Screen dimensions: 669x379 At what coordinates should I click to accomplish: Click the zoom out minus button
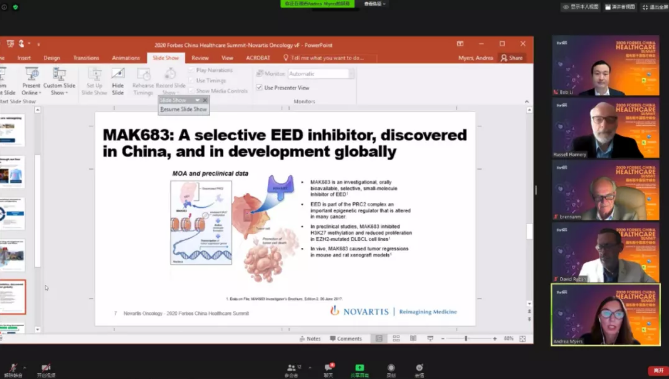(x=443, y=338)
